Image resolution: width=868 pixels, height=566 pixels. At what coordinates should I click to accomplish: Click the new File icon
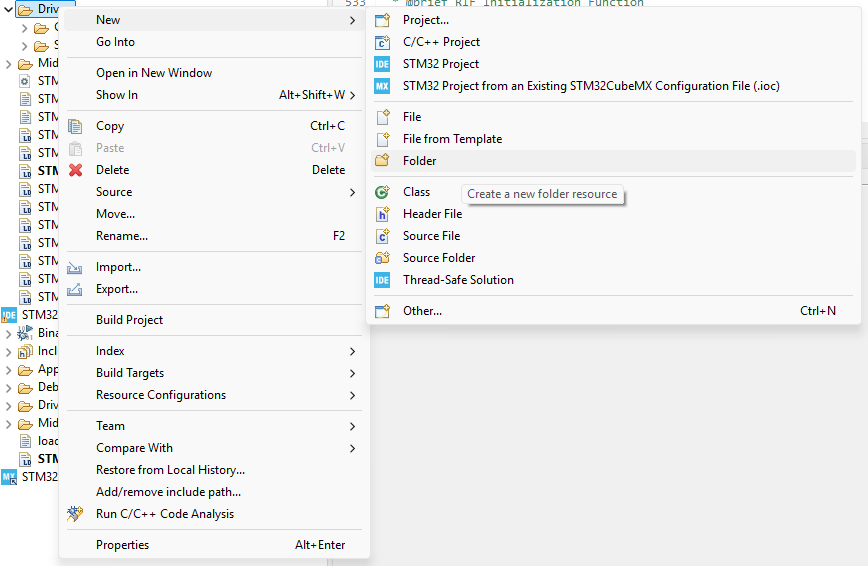pyautogui.click(x=383, y=117)
